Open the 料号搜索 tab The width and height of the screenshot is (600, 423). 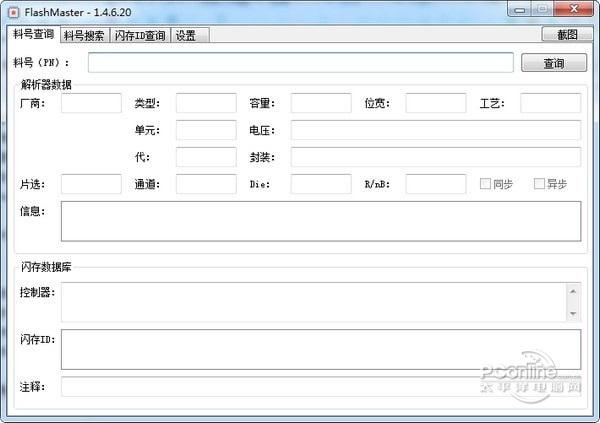pos(84,36)
